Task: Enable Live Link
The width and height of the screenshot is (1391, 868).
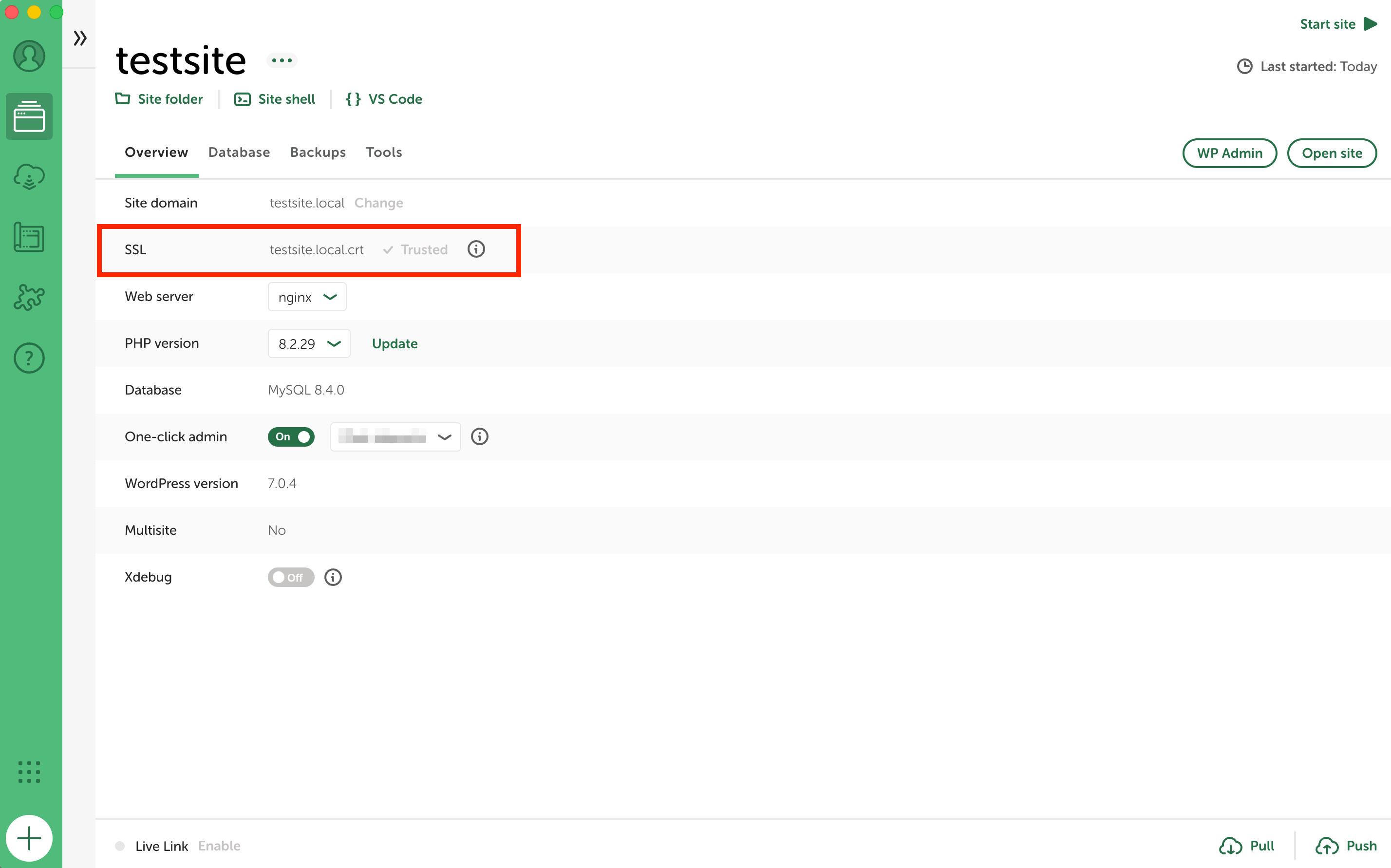Action: (219, 846)
